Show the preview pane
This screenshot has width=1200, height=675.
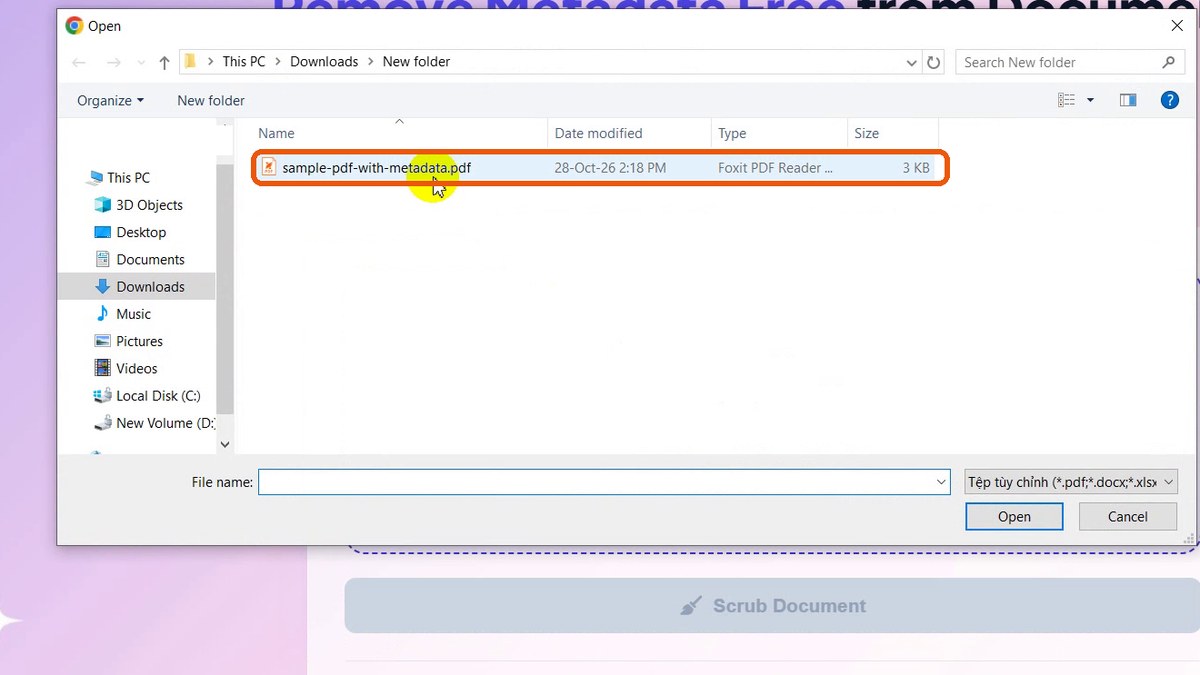(x=1128, y=100)
